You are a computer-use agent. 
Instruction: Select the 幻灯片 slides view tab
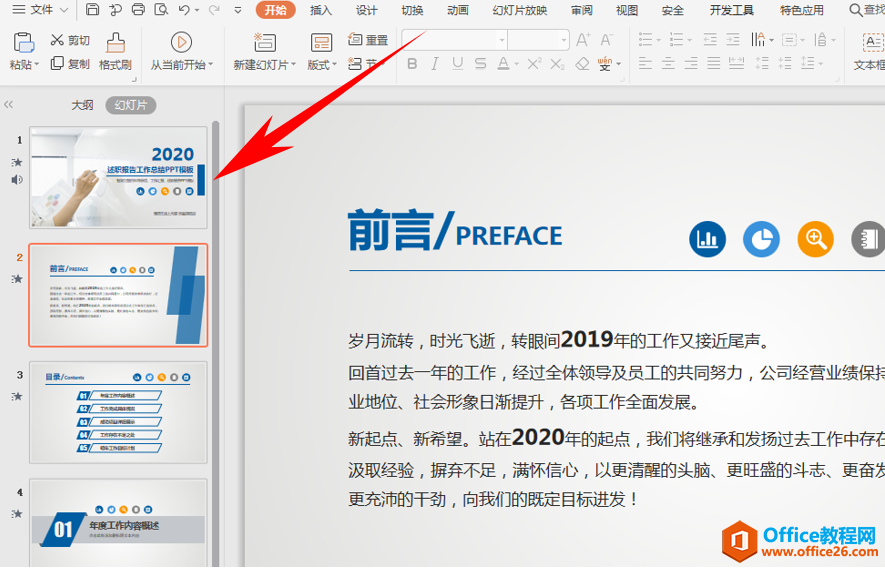[131, 105]
